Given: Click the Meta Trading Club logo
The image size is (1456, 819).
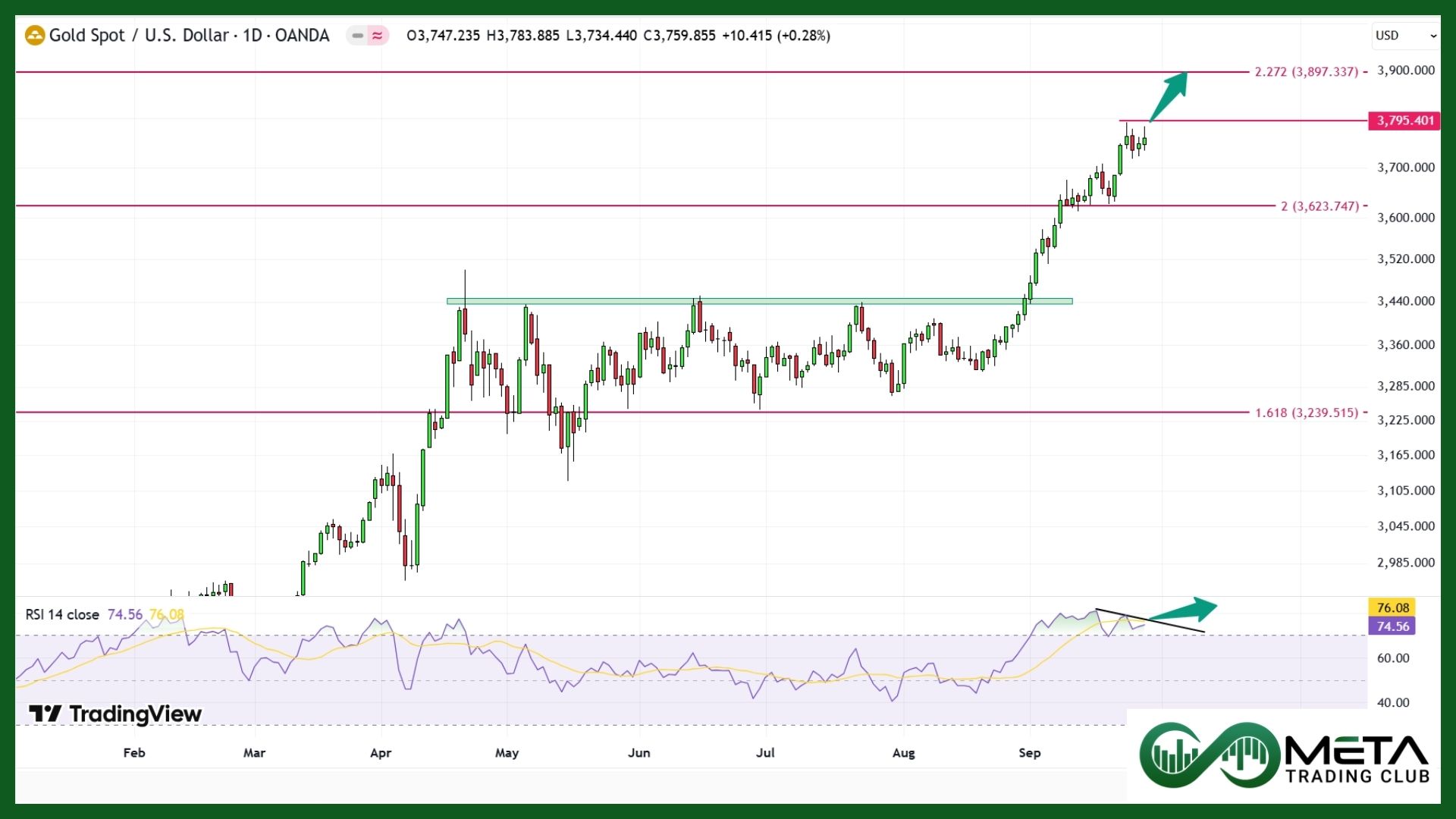Looking at the screenshot, I should 1283,755.
